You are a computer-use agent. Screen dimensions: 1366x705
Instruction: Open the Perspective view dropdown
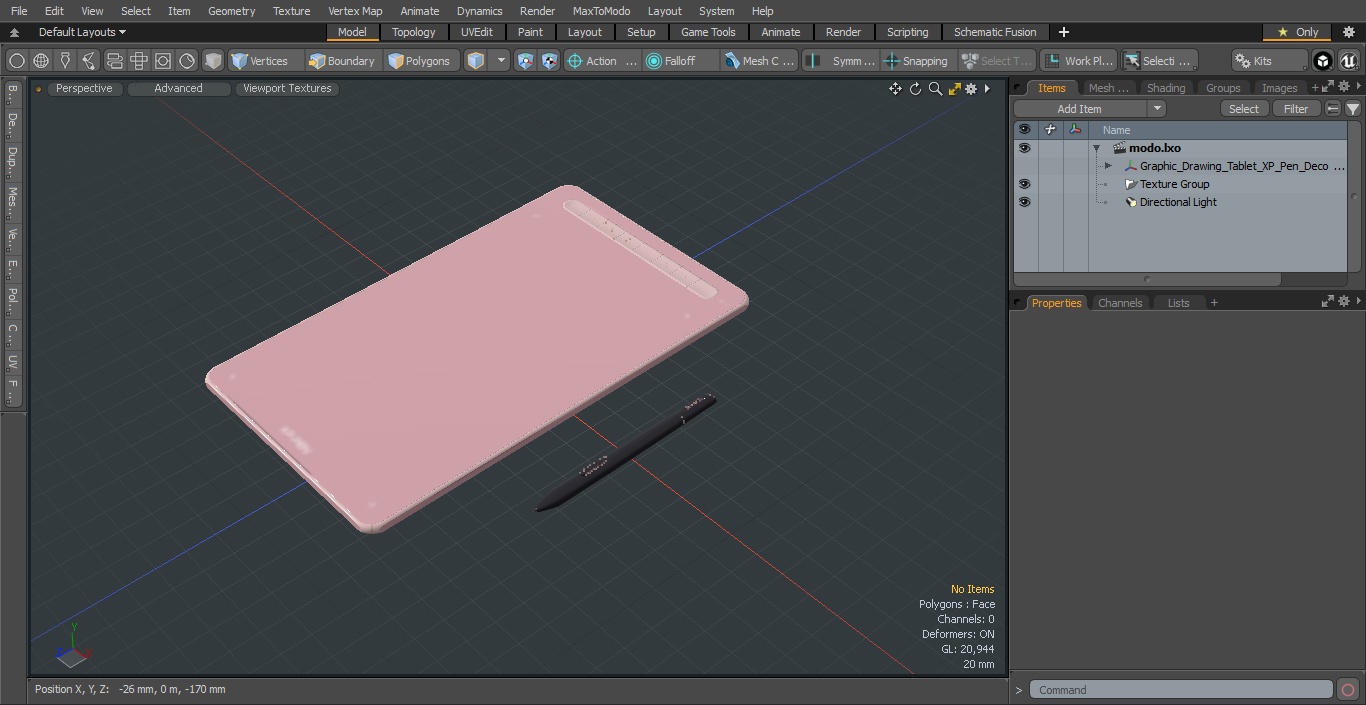coord(84,88)
